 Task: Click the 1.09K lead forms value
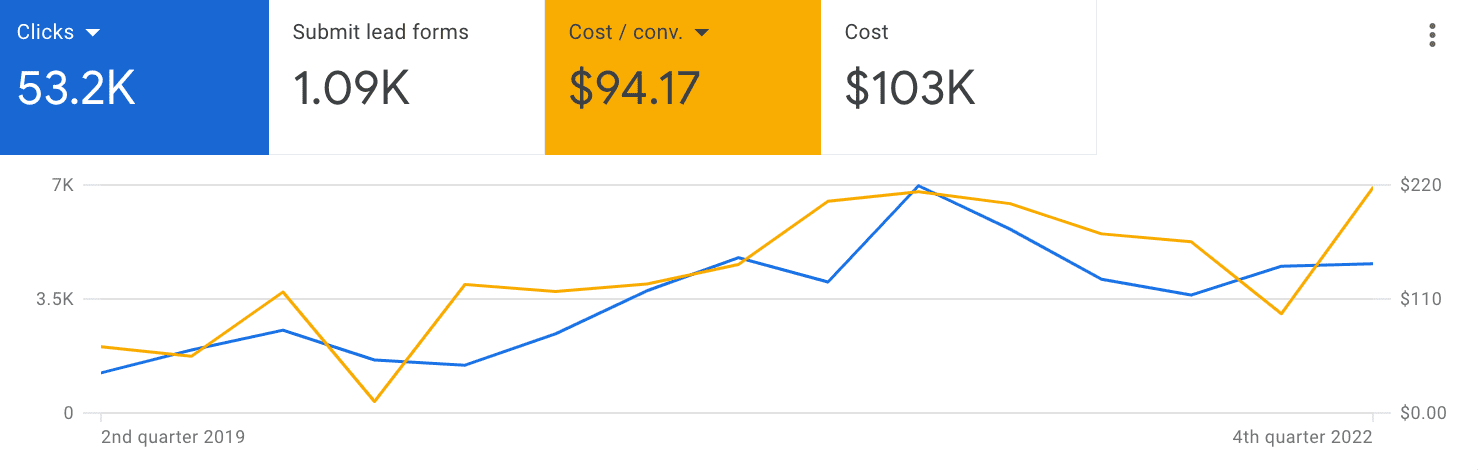pos(351,89)
